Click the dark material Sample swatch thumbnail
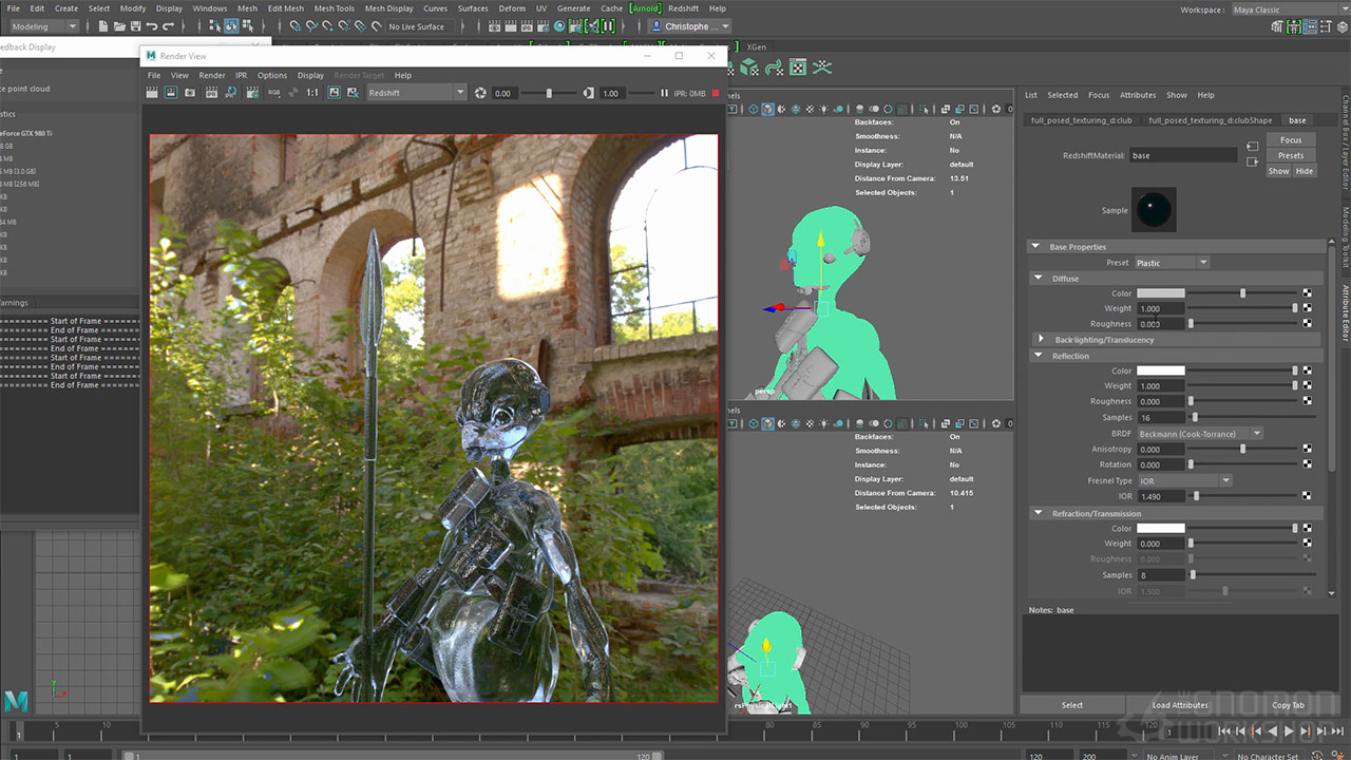 tap(1155, 209)
